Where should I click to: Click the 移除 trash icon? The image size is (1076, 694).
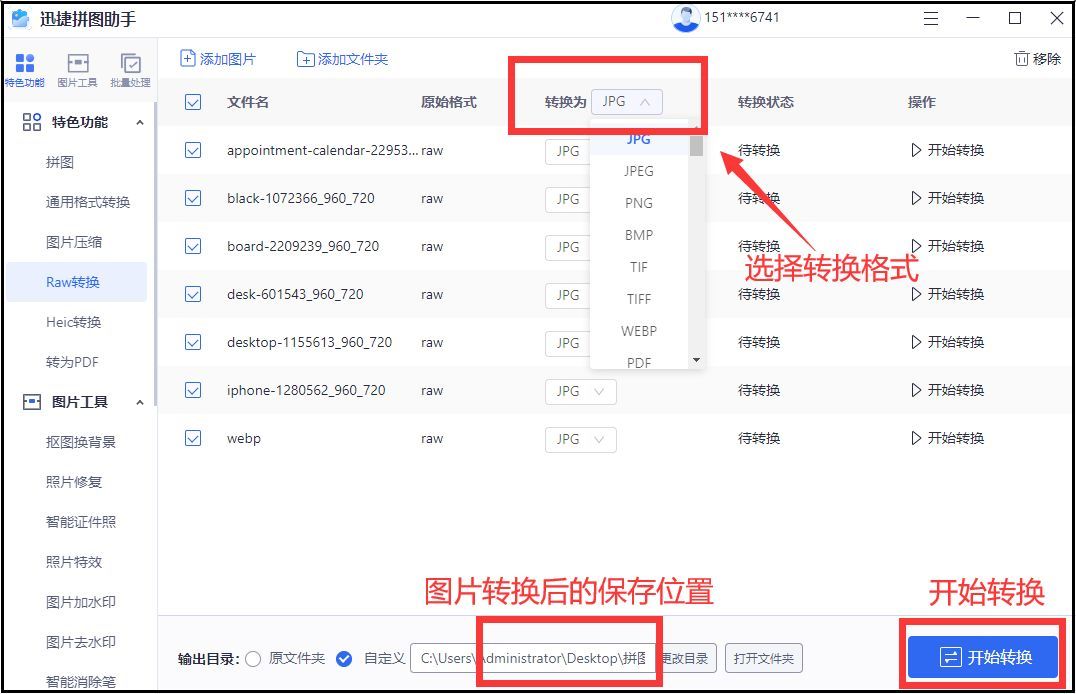[x=1022, y=59]
